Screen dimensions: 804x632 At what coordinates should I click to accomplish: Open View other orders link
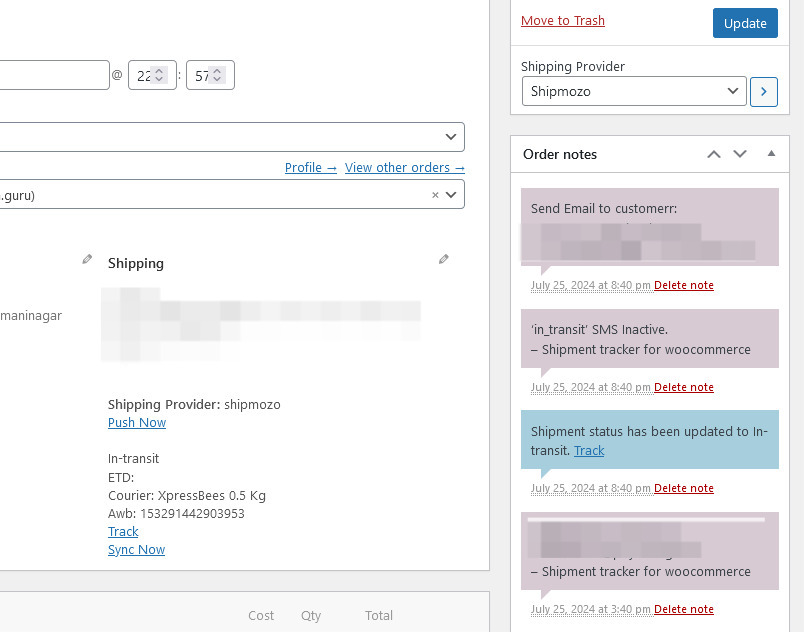(405, 168)
